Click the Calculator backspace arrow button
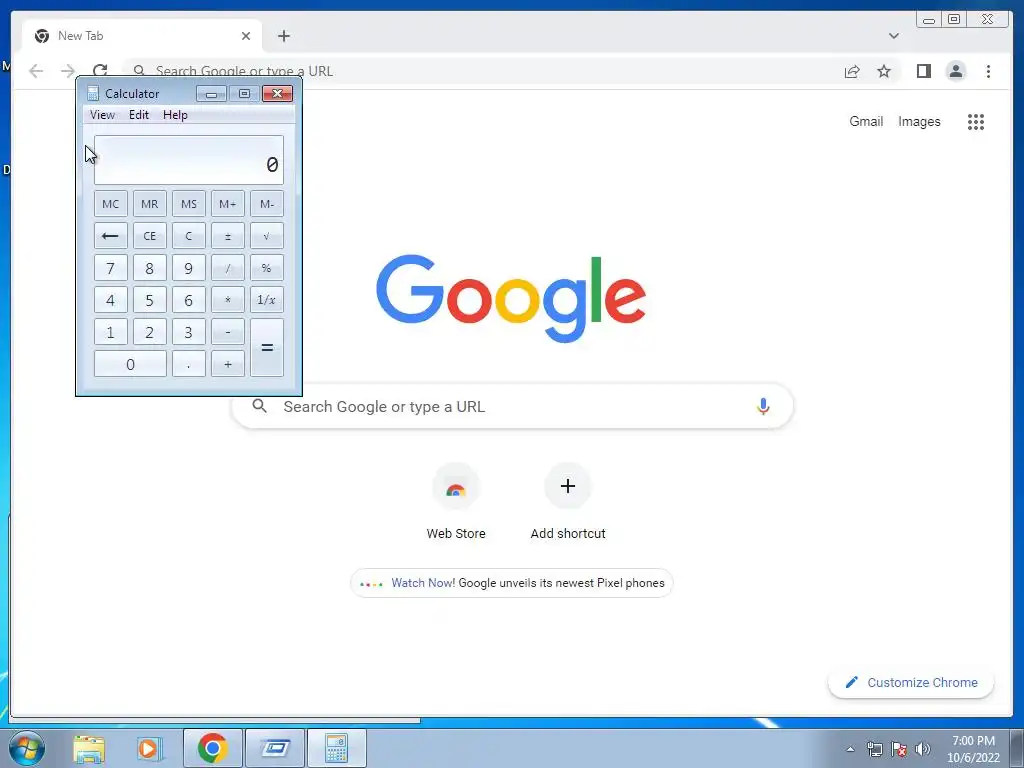 110,236
